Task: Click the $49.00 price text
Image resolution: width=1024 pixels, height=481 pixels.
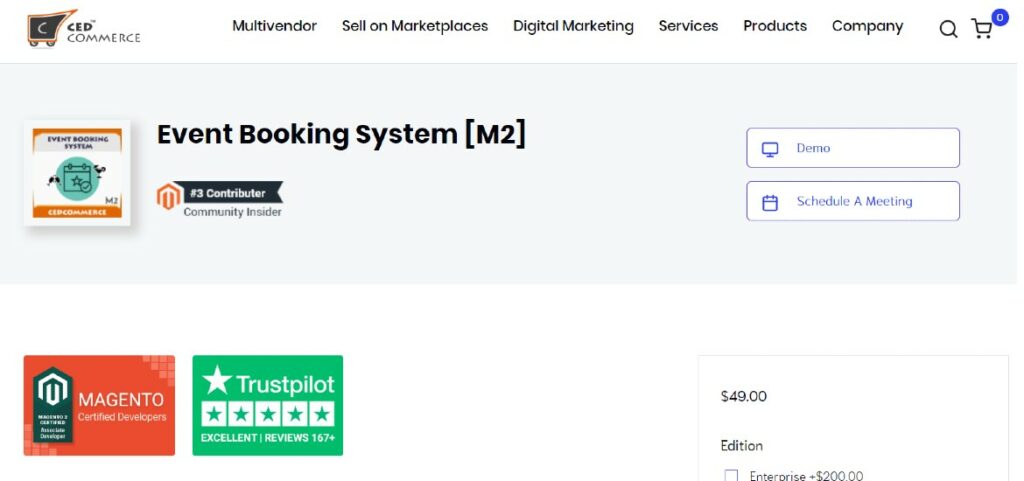Action: [743, 396]
